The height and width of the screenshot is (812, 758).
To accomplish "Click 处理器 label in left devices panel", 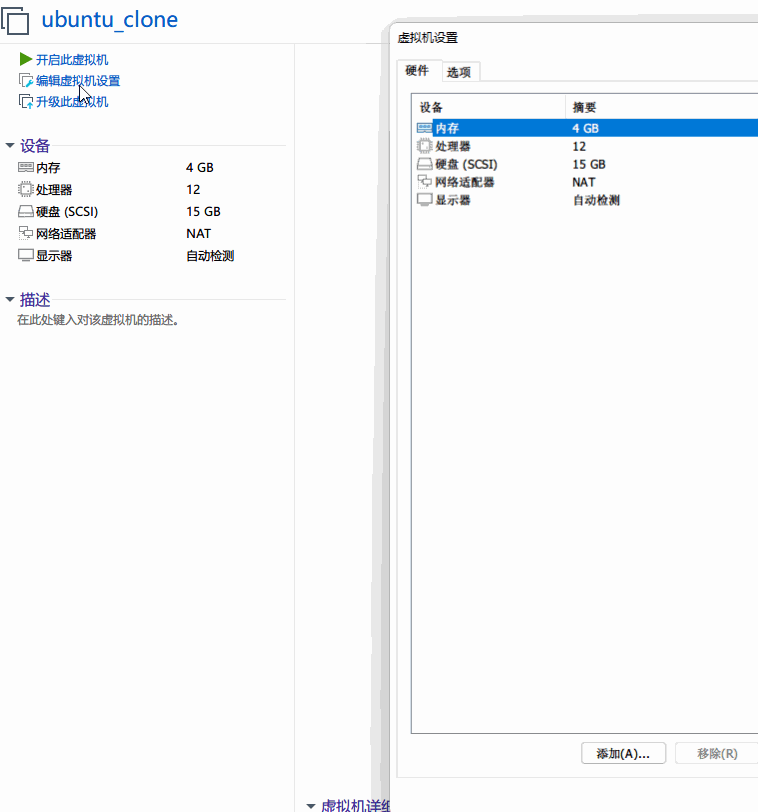I will pos(54,190).
